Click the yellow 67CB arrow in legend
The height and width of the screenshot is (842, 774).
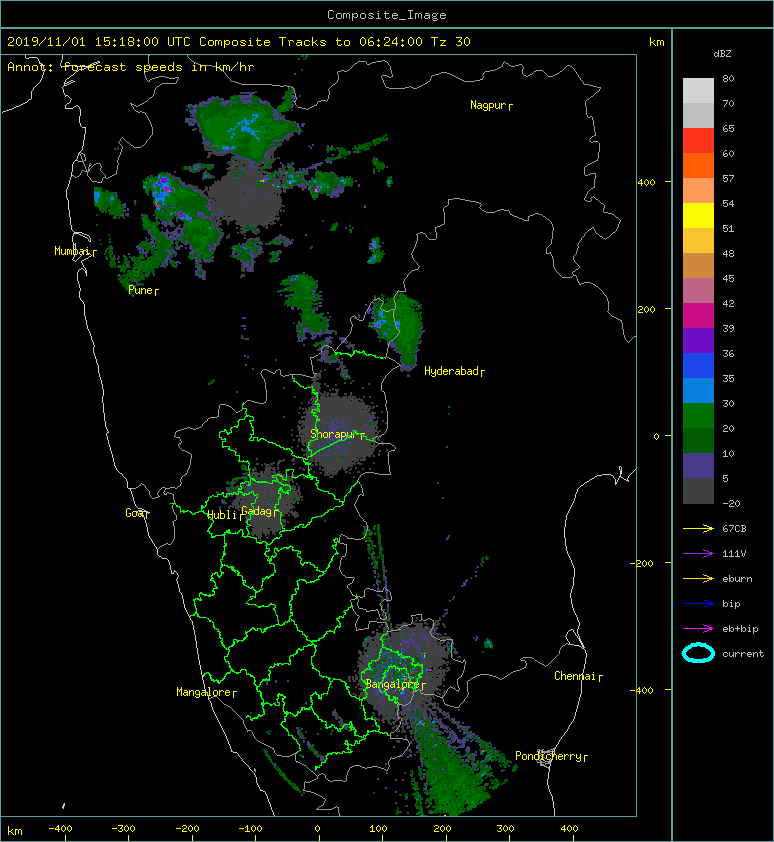click(698, 529)
